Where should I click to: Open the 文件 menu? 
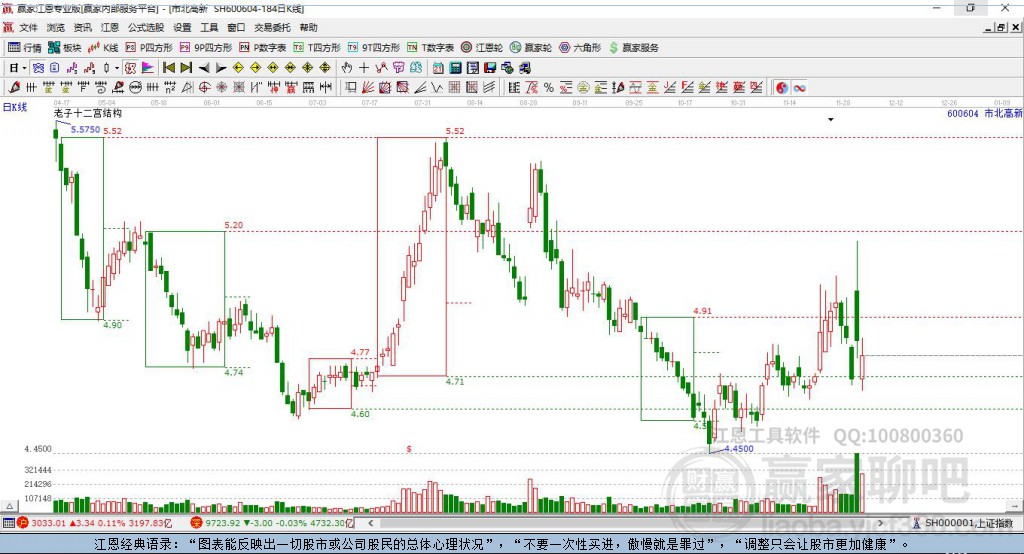tap(28, 27)
